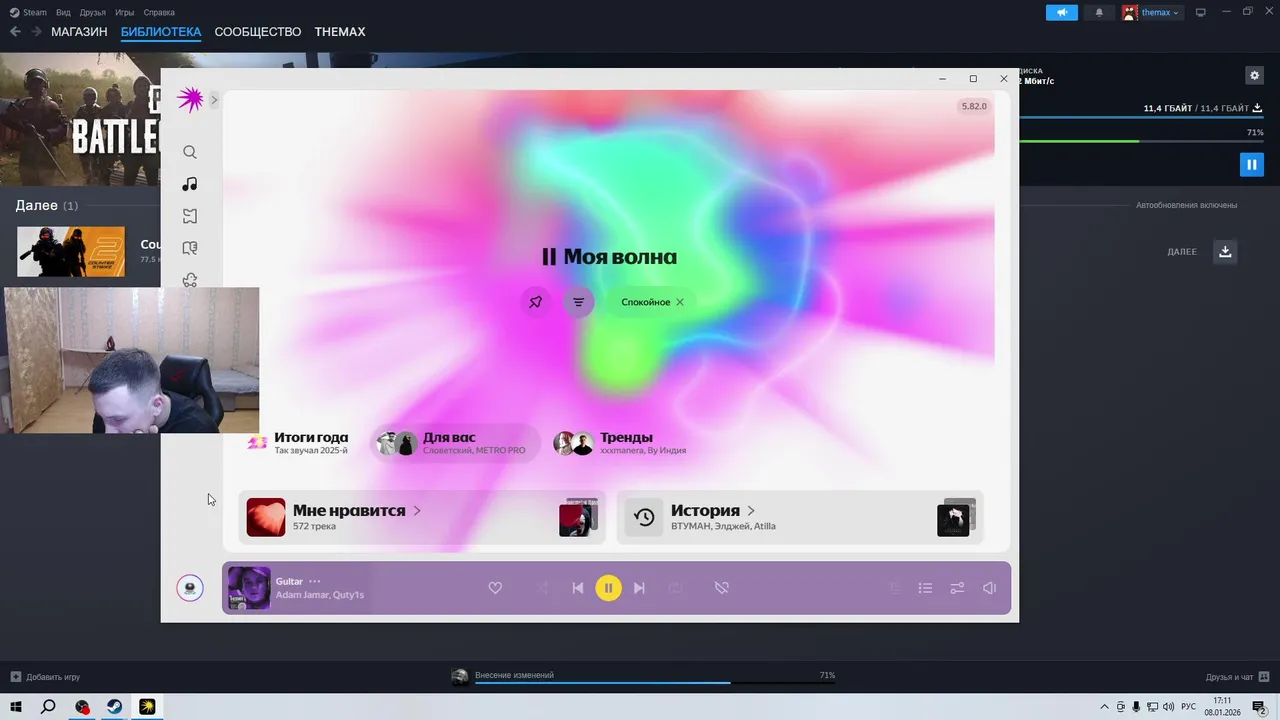This screenshot has height=720, width=1280.
Task: Click "Добавить игру" in Steam footer
Action: coord(46,677)
